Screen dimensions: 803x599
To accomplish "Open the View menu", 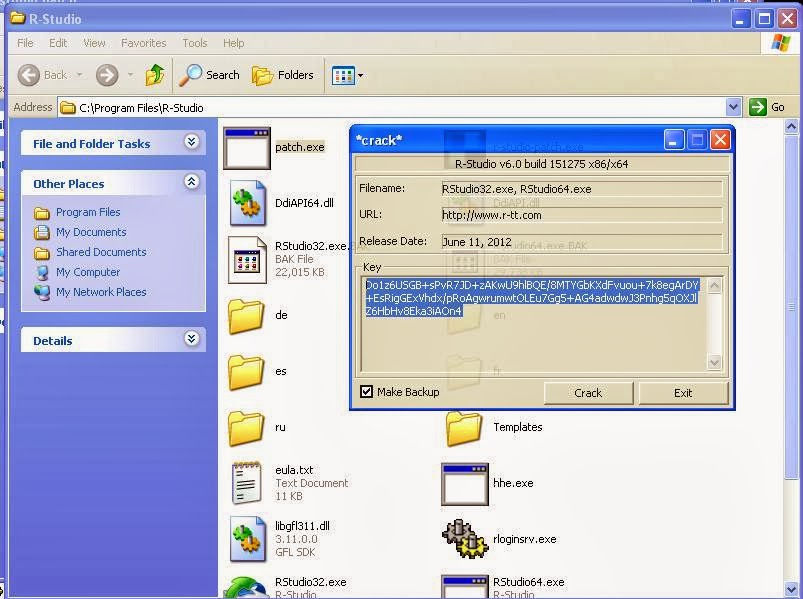I will pos(94,43).
